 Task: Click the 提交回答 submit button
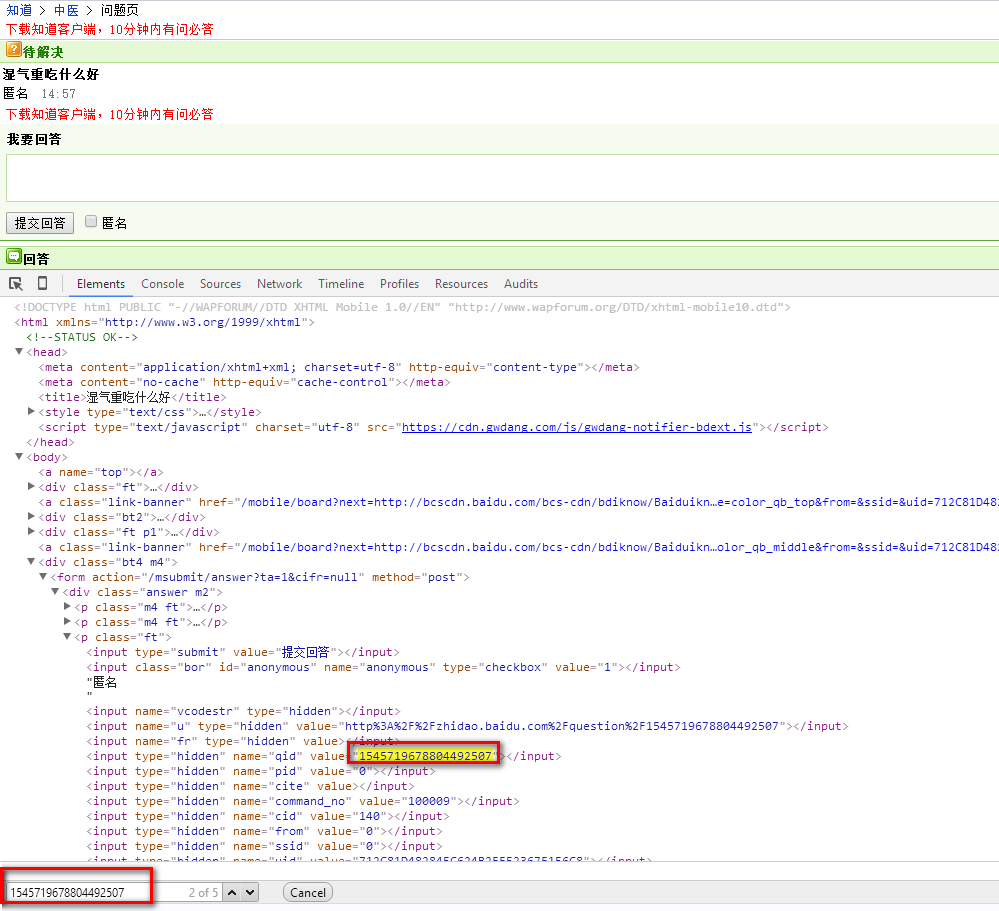pyautogui.click(x=40, y=223)
